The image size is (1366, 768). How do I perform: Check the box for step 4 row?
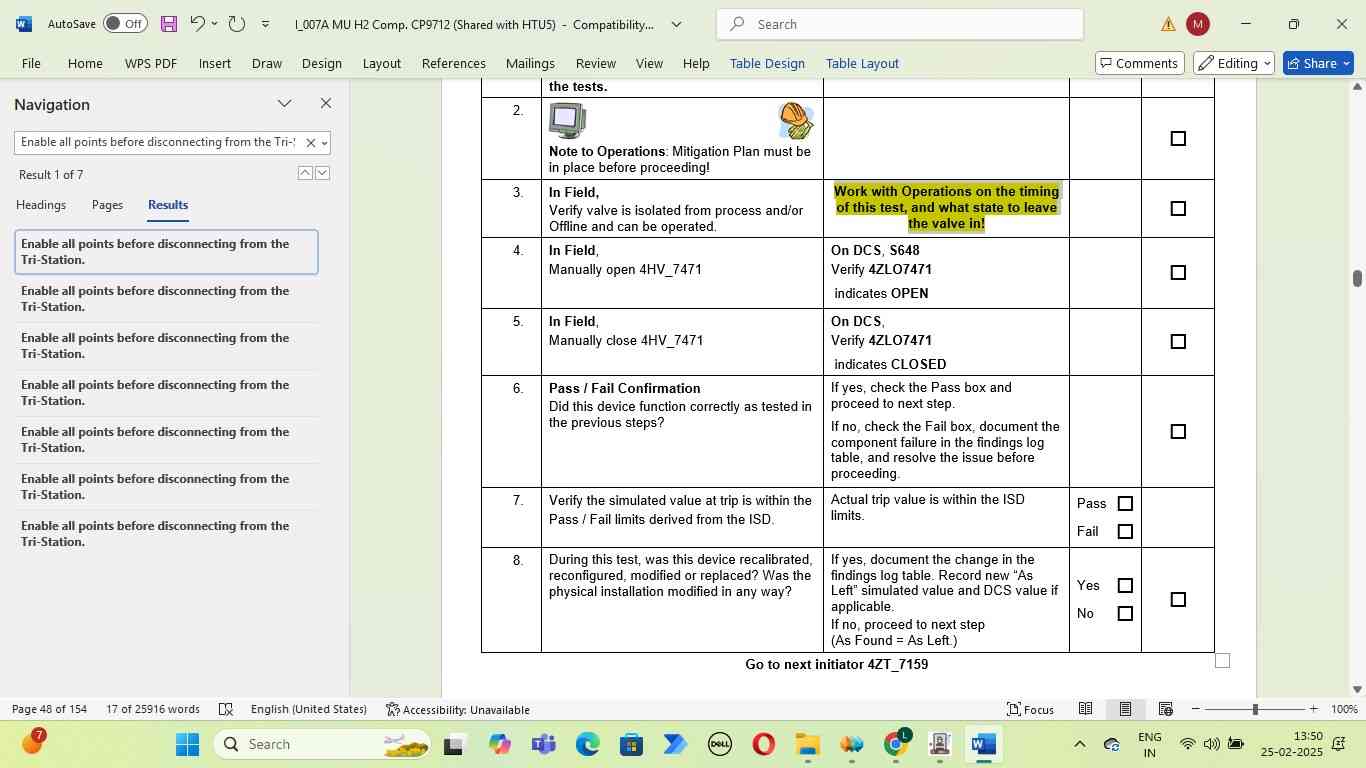click(1178, 273)
